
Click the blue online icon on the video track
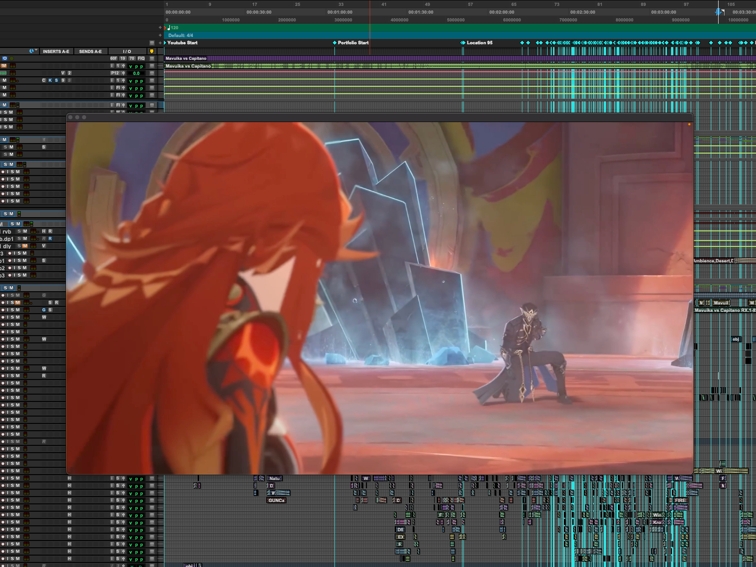tap(4, 58)
